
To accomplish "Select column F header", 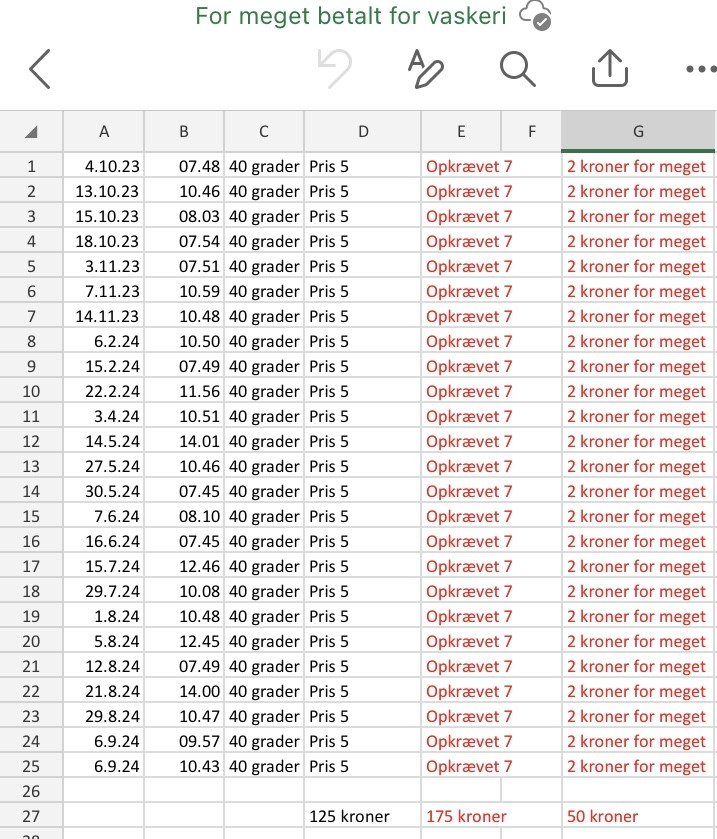I will (531, 132).
